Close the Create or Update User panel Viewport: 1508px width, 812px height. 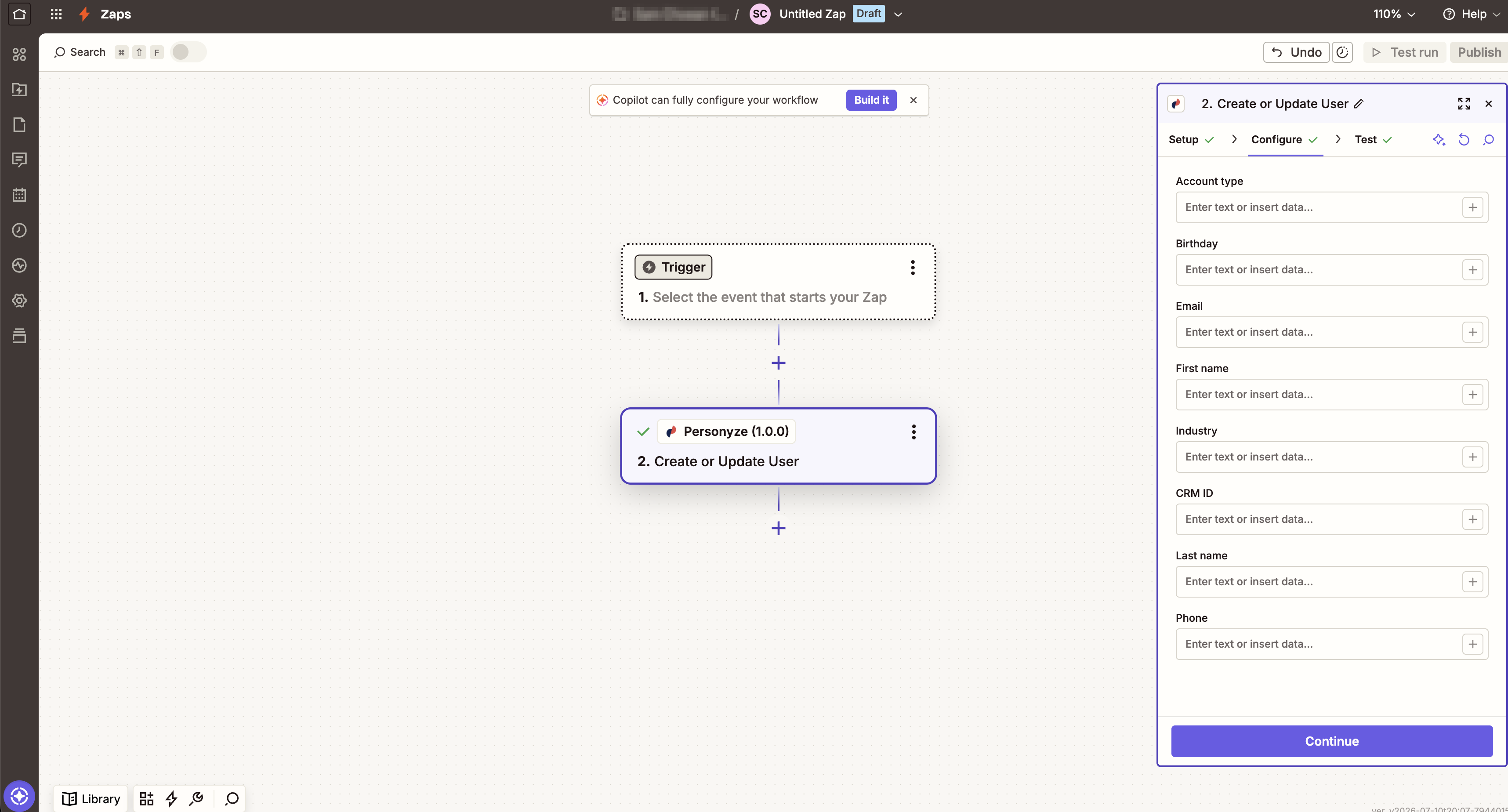click(1489, 104)
